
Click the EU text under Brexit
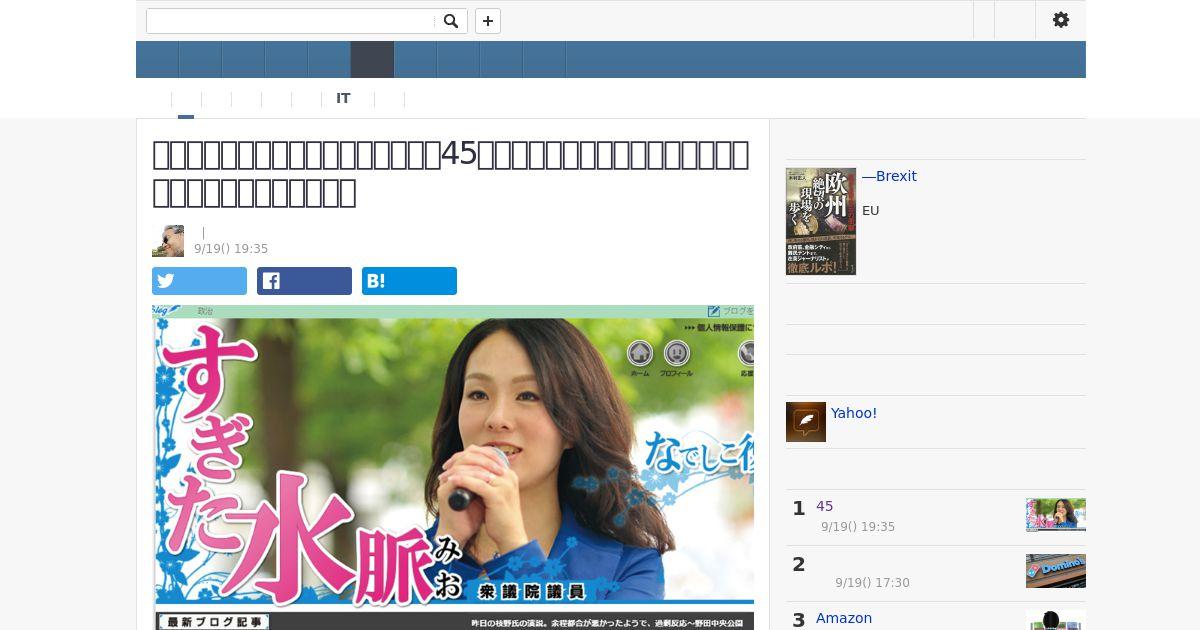click(x=870, y=211)
